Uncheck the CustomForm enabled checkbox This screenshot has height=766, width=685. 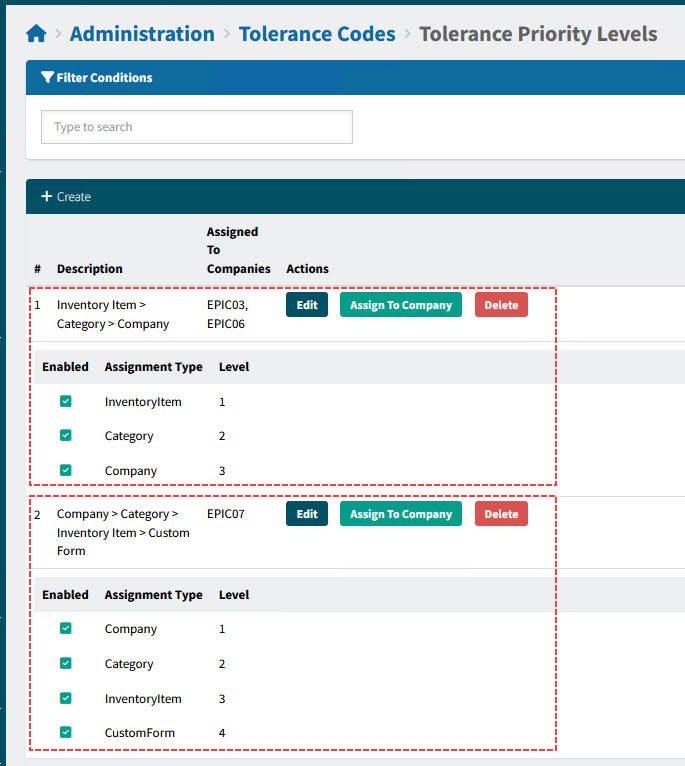coord(66,732)
